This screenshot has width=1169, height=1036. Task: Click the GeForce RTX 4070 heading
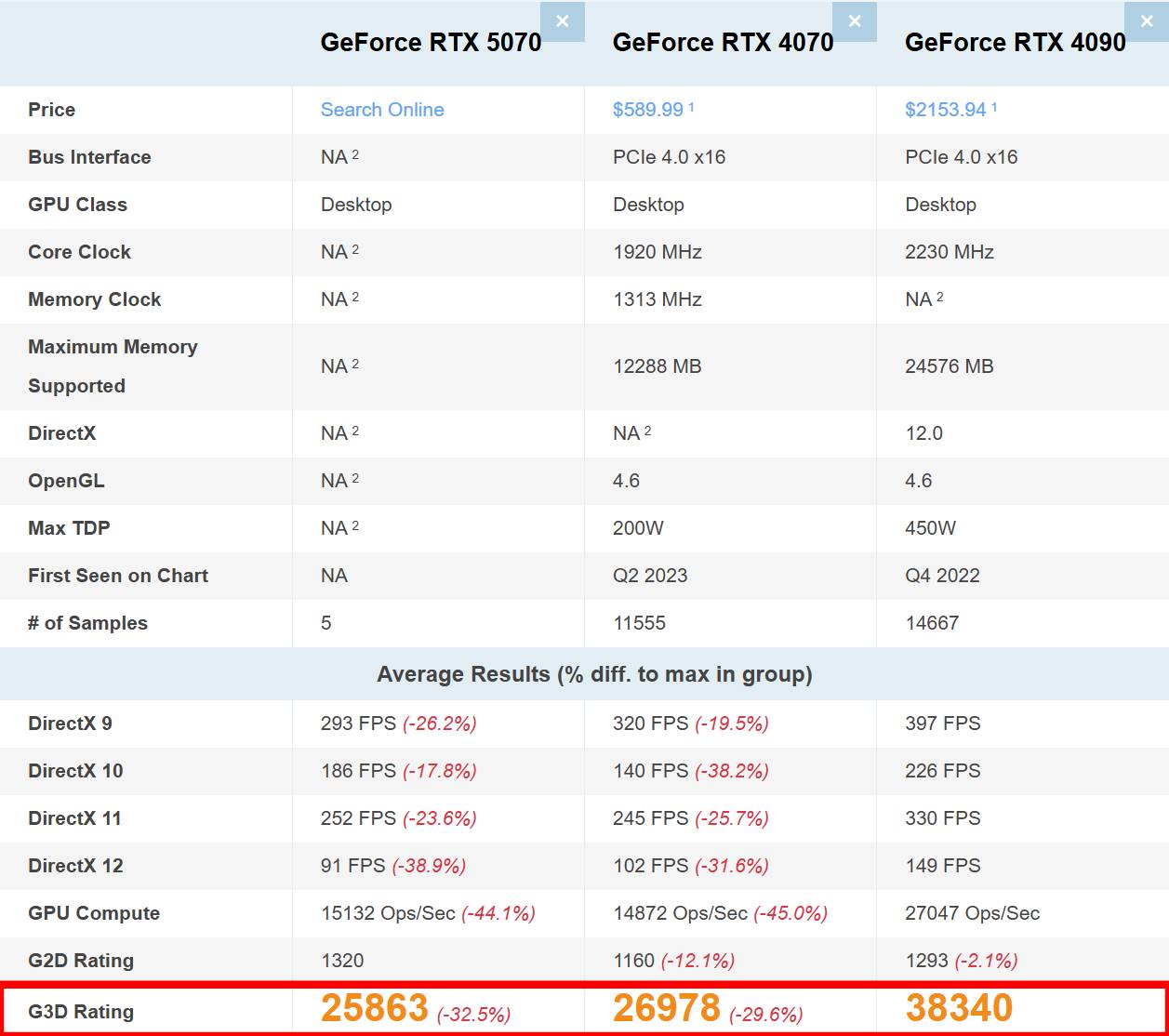(x=723, y=43)
